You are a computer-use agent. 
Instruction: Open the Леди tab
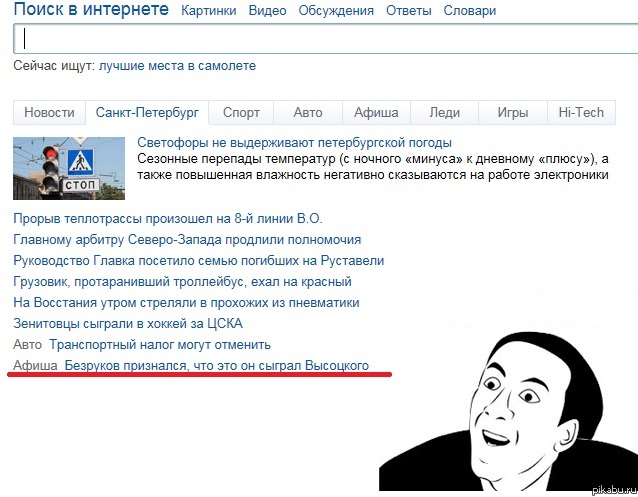445,112
